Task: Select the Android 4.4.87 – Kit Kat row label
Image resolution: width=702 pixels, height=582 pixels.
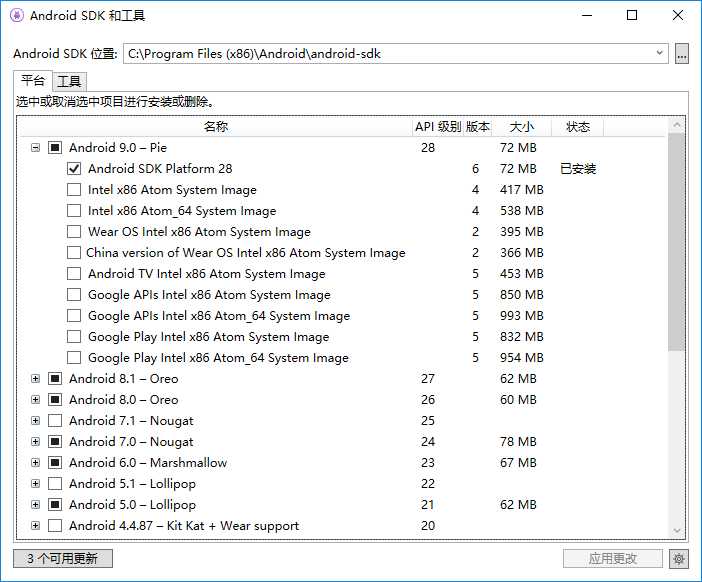Action: (x=184, y=526)
